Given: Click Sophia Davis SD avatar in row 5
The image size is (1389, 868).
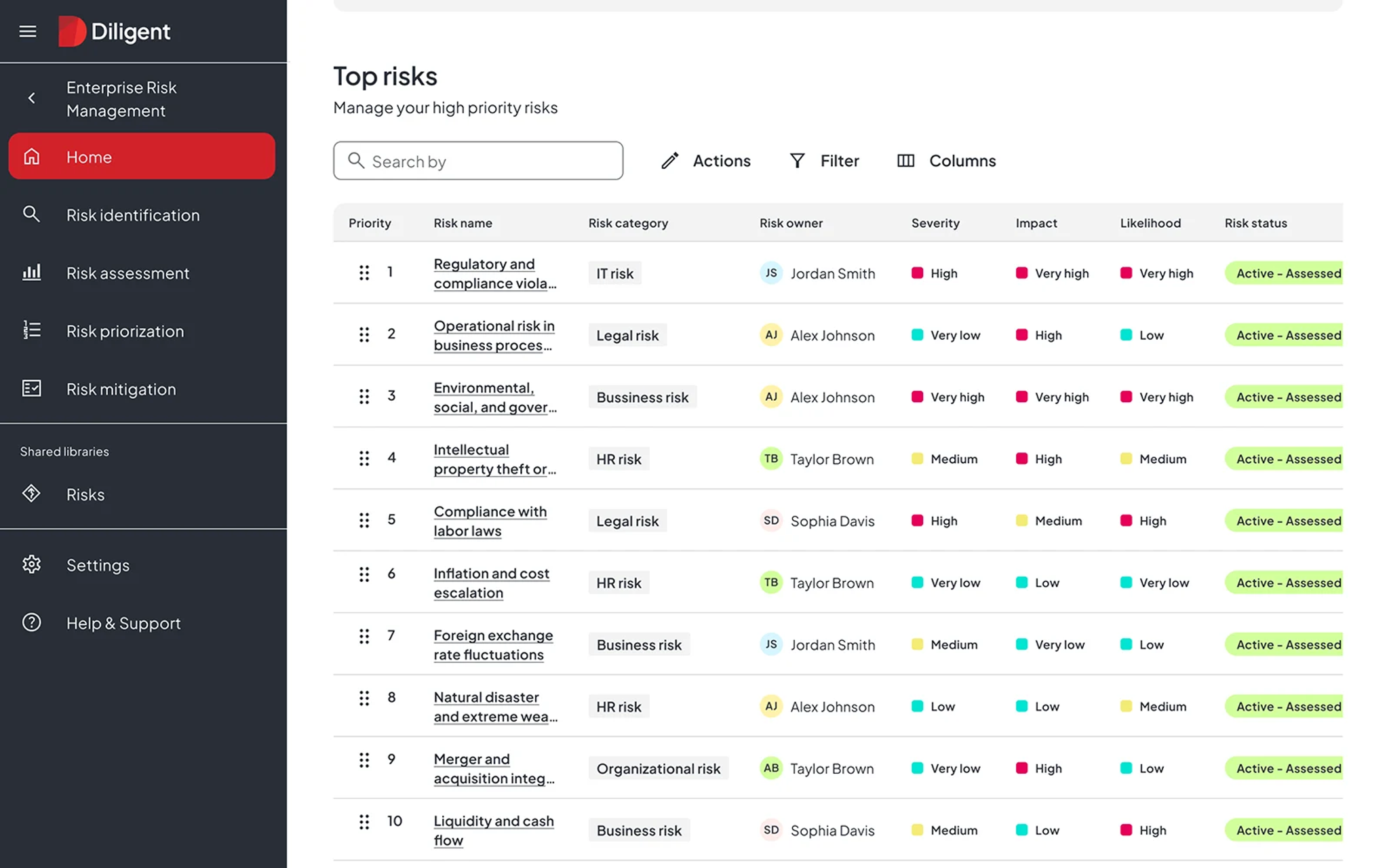Looking at the screenshot, I should 771,520.
